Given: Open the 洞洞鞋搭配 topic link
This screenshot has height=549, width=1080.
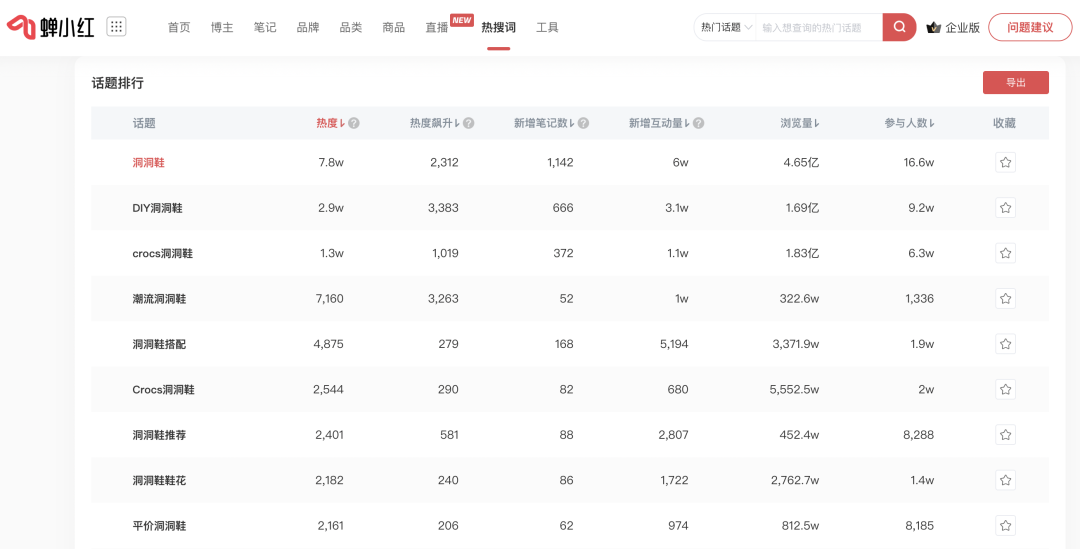Looking at the screenshot, I should (159, 344).
